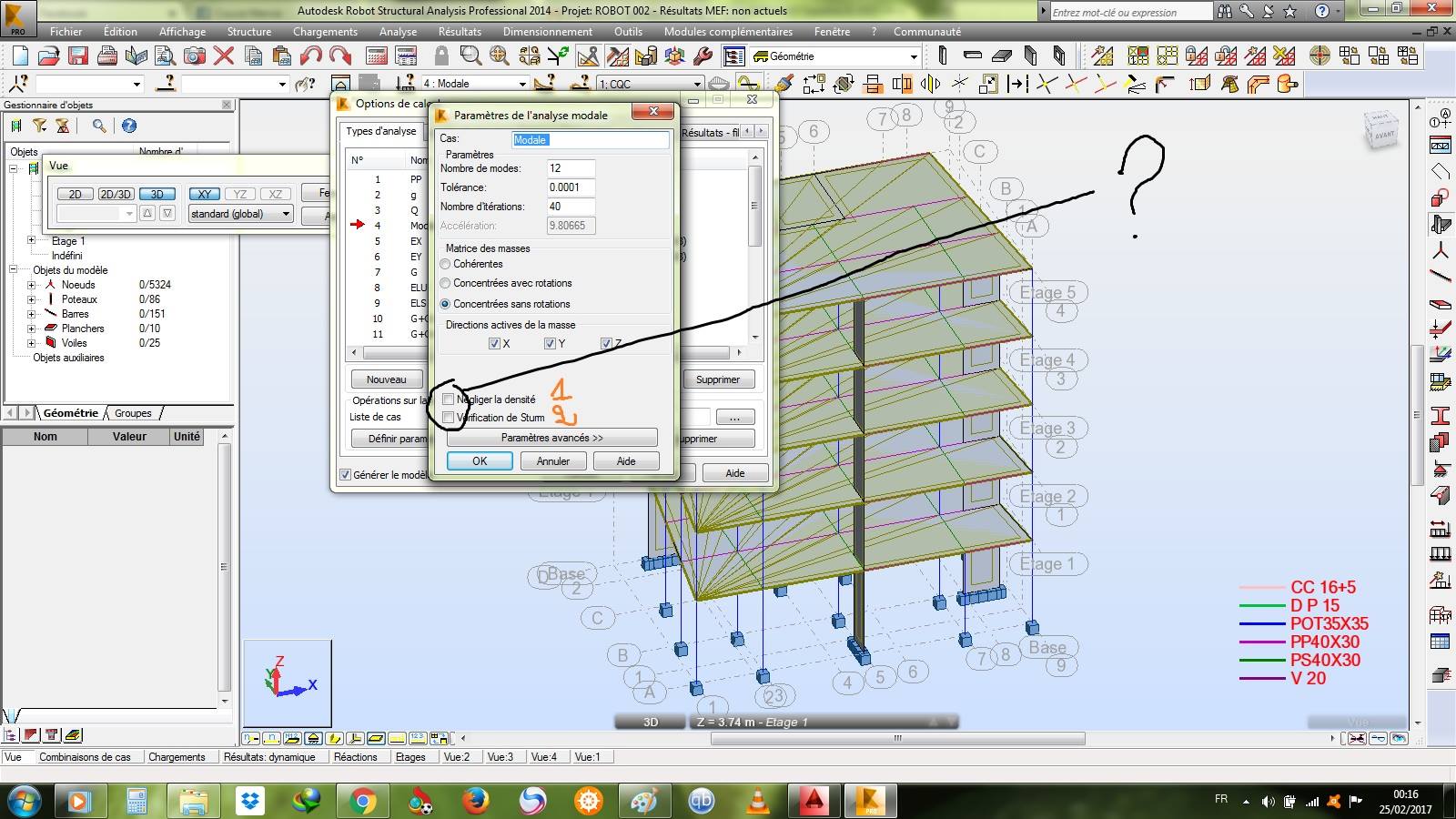This screenshot has width=1456, height=819.
Task: Switch view to 2D mode
Action: click(x=75, y=194)
